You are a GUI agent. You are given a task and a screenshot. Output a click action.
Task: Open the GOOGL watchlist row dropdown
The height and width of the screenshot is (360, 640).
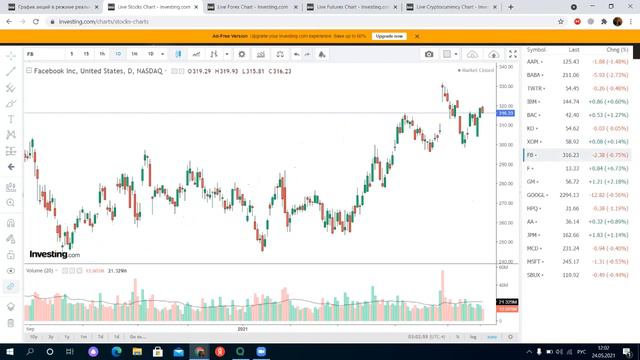click(547, 196)
